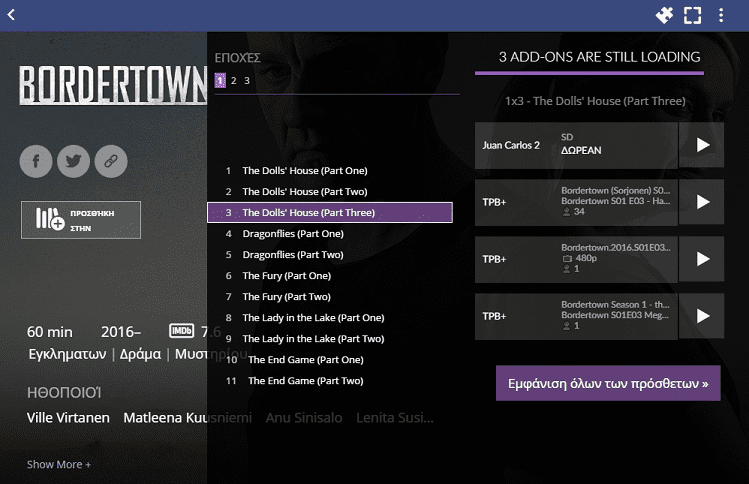
Task: Share Bordertown on Twitter
Action: tap(74, 161)
